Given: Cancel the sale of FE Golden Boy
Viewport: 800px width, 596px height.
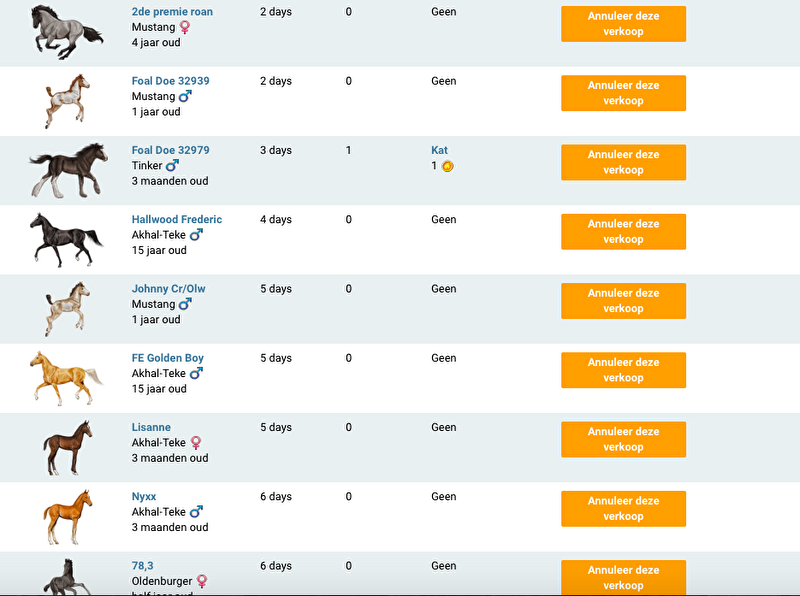Looking at the screenshot, I should click(623, 370).
